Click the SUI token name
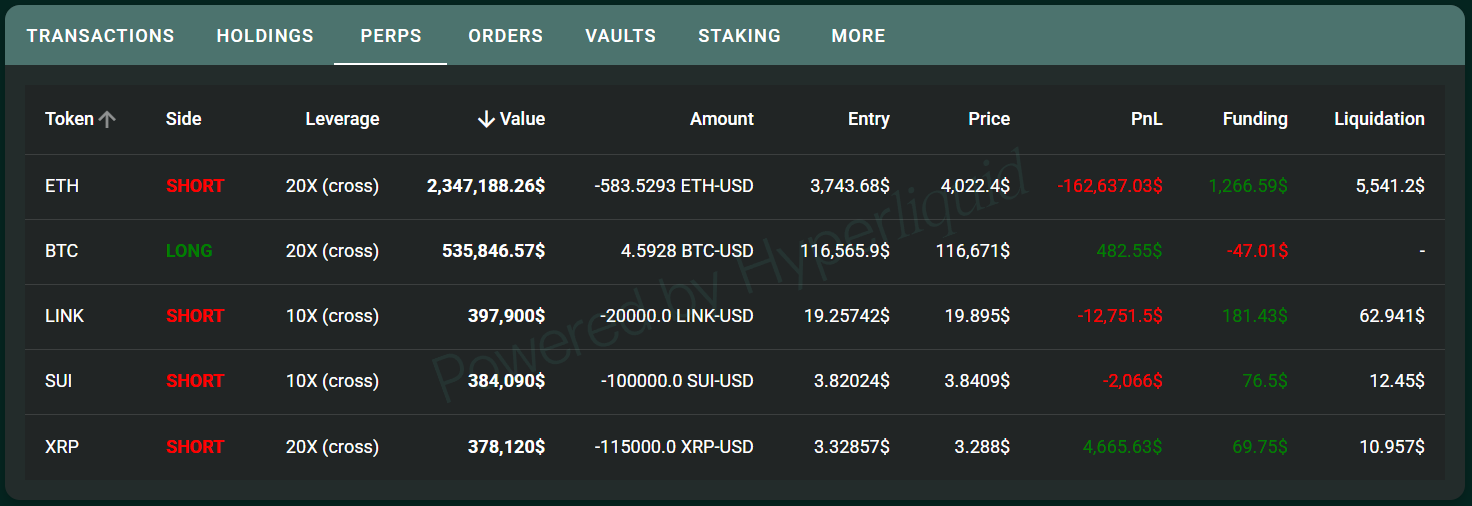Image resolution: width=1472 pixels, height=506 pixels. 59,381
